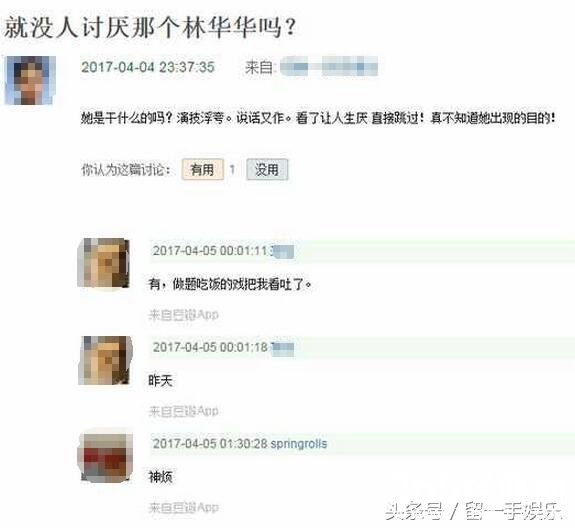Click avatar of the 00:01:18 reply
Screen dimensions: 575x528
click(x=106, y=360)
